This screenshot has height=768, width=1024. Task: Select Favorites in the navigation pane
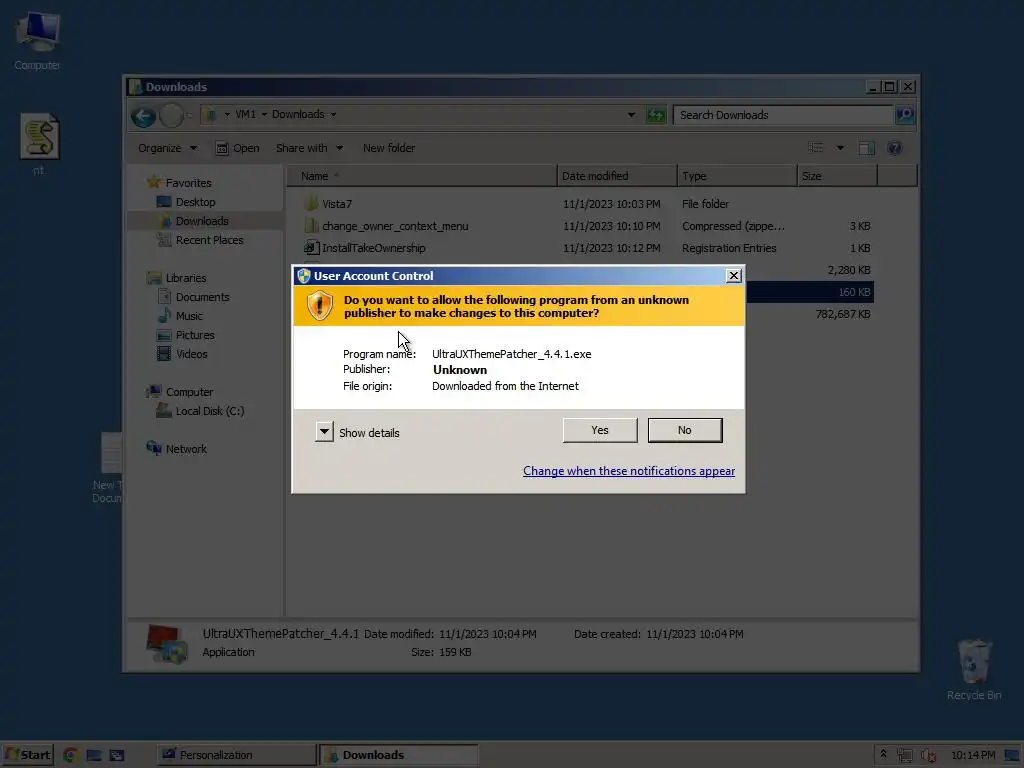(x=188, y=183)
